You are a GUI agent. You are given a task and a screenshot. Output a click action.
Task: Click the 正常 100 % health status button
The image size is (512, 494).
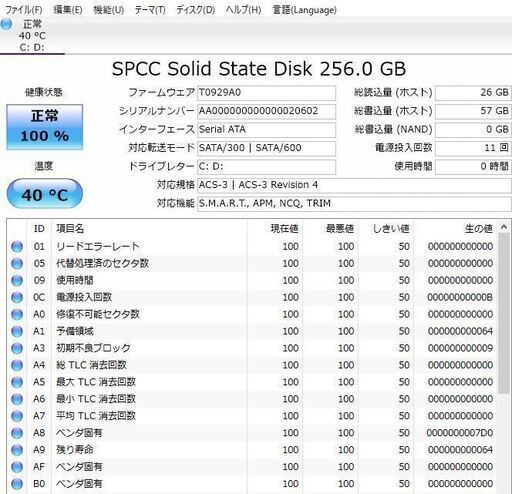[45, 127]
